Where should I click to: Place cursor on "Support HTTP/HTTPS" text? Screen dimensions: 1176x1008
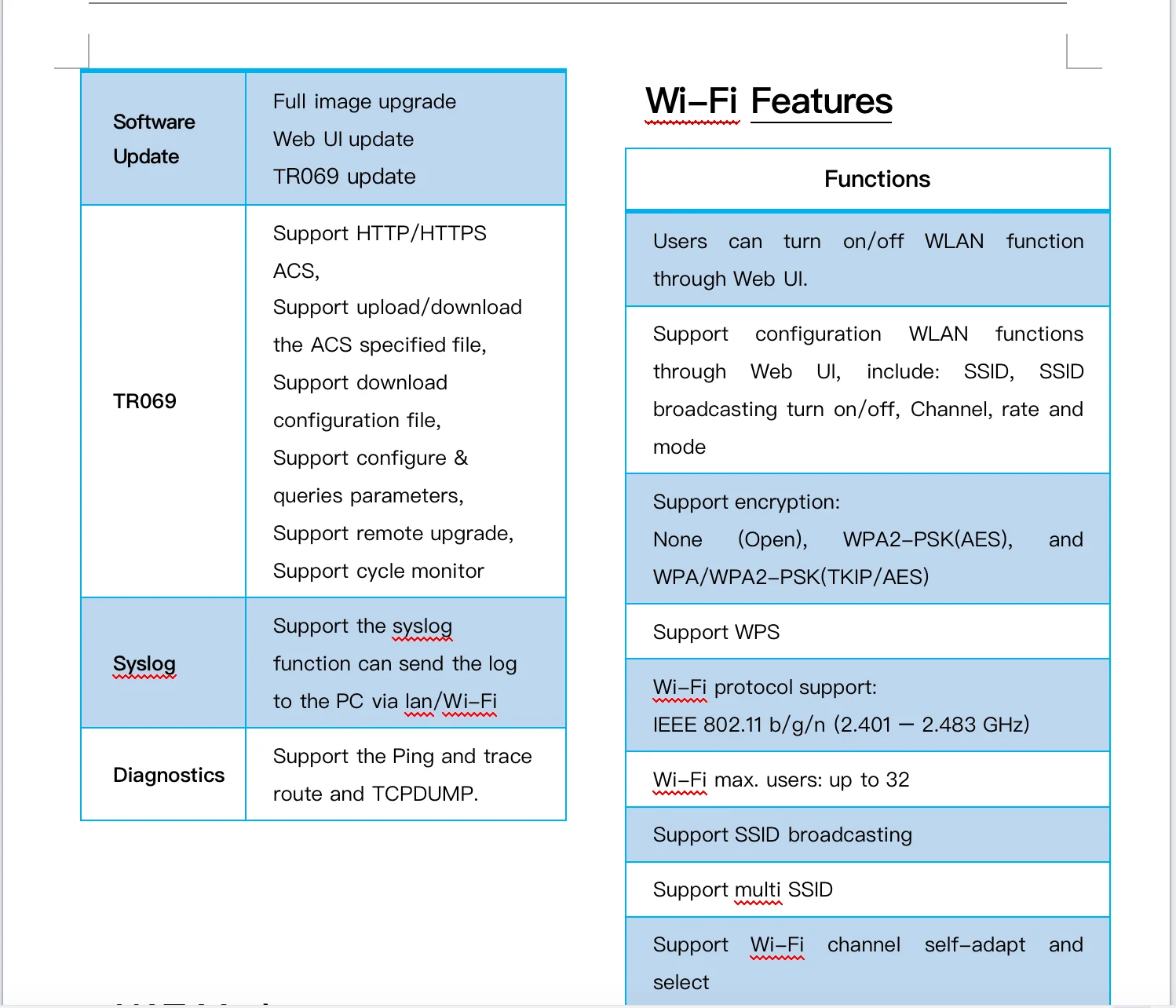click(x=380, y=233)
